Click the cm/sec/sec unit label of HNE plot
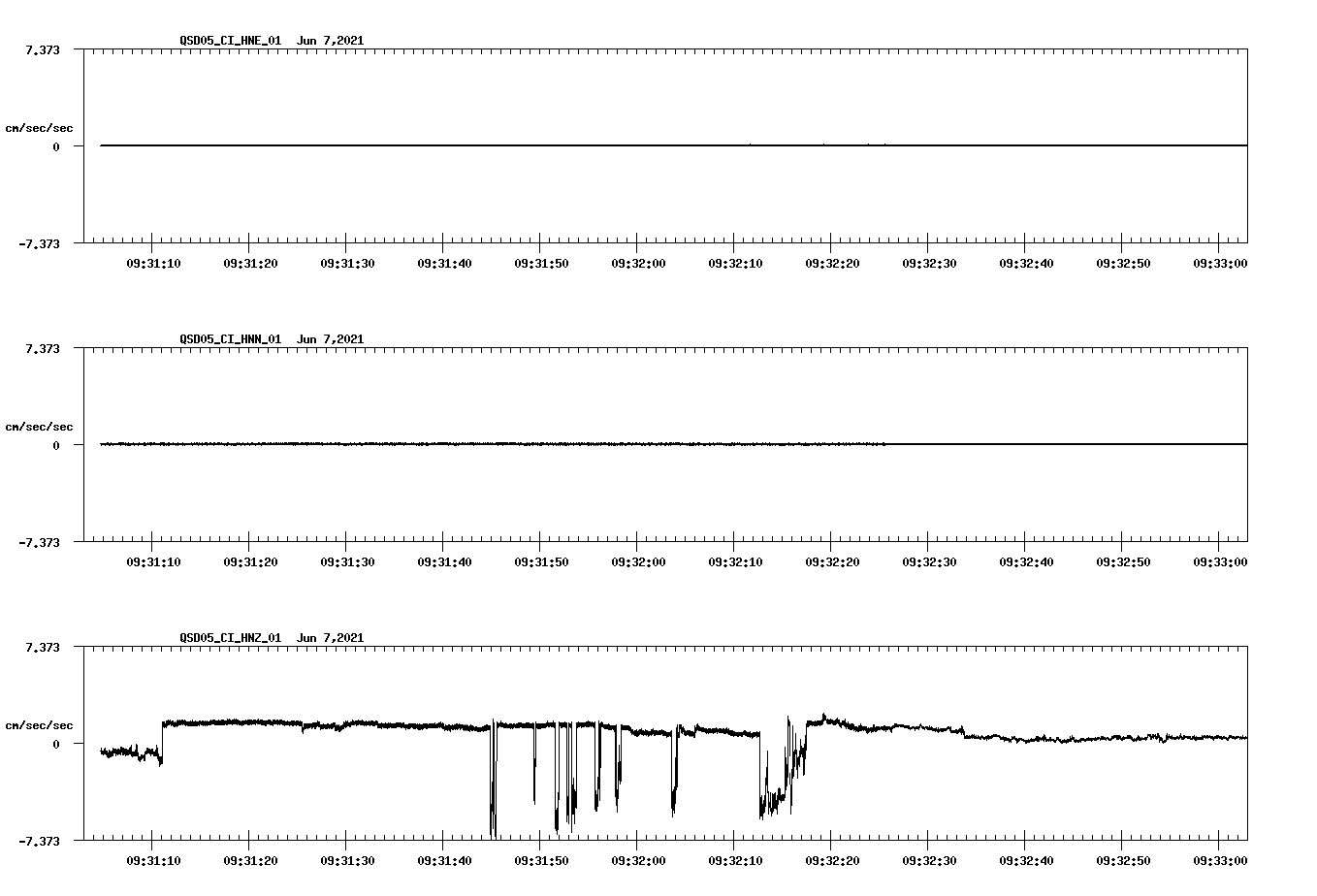This screenshot has height=896, width=1317. 39,128
